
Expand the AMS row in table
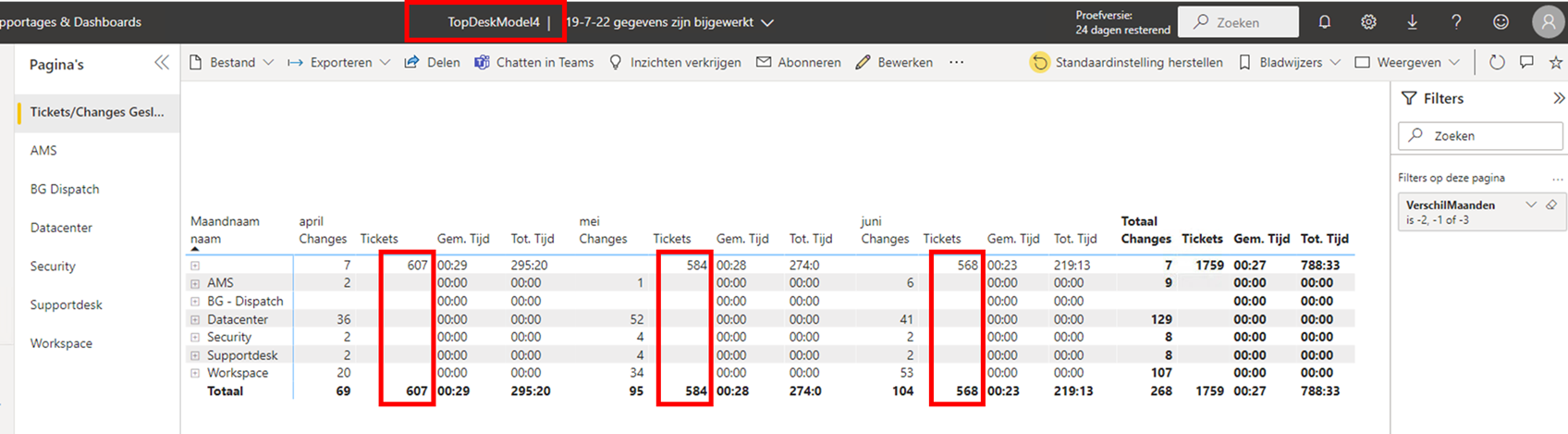pyautogui.click(x=195, y=283)
